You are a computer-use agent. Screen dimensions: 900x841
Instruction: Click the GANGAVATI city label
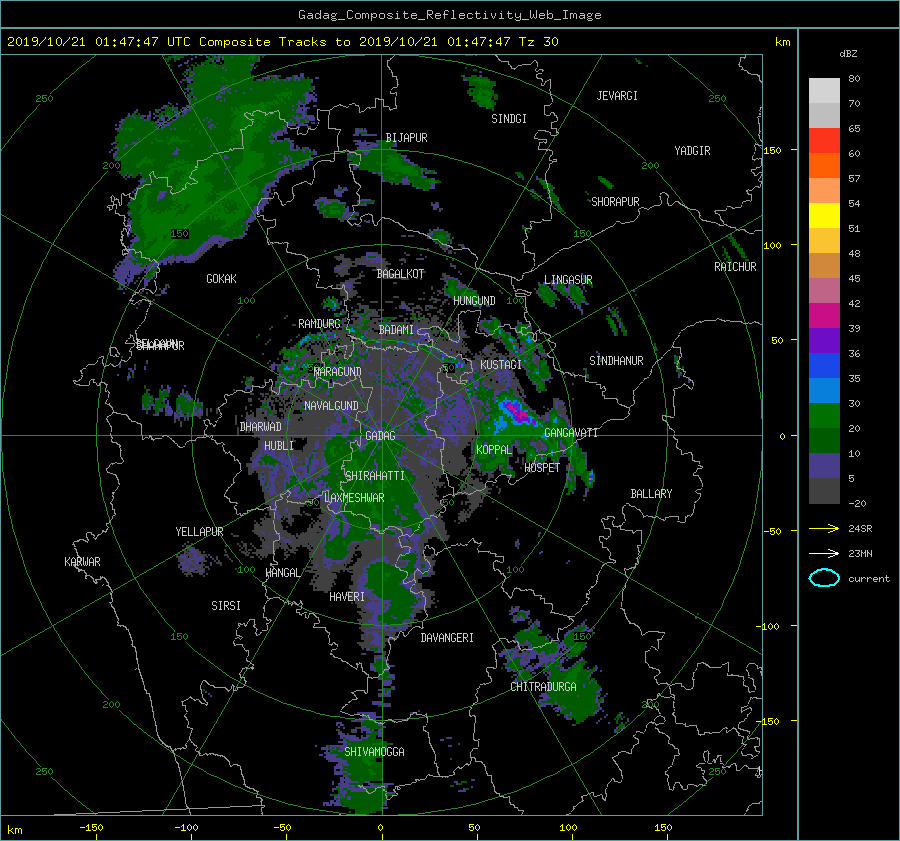571,433
